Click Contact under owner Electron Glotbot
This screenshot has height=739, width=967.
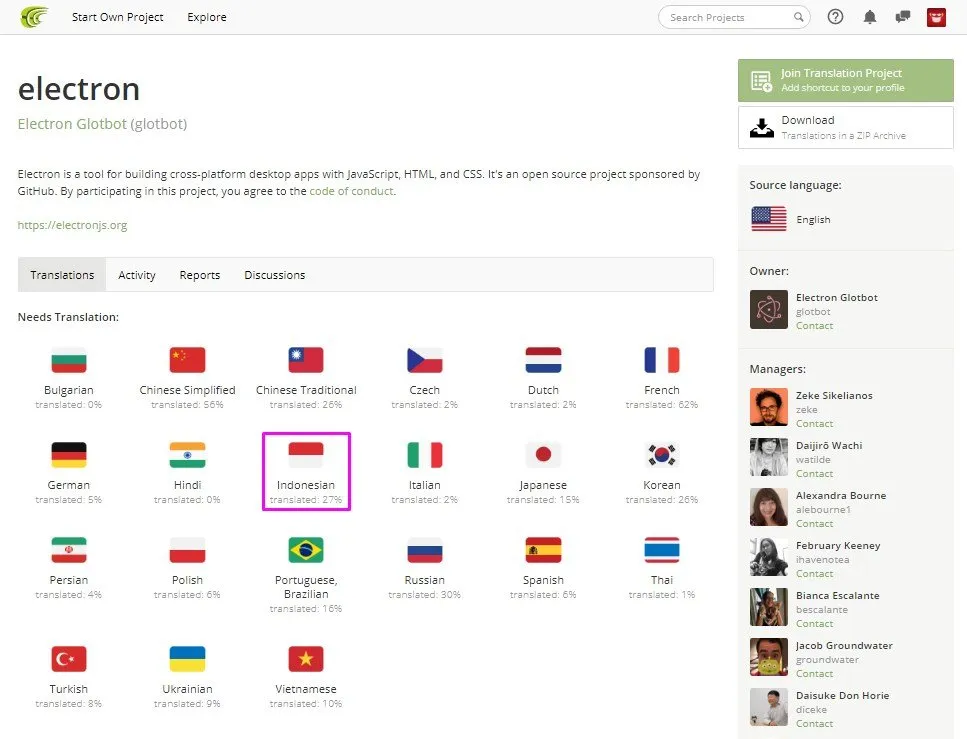coord(814,326)
